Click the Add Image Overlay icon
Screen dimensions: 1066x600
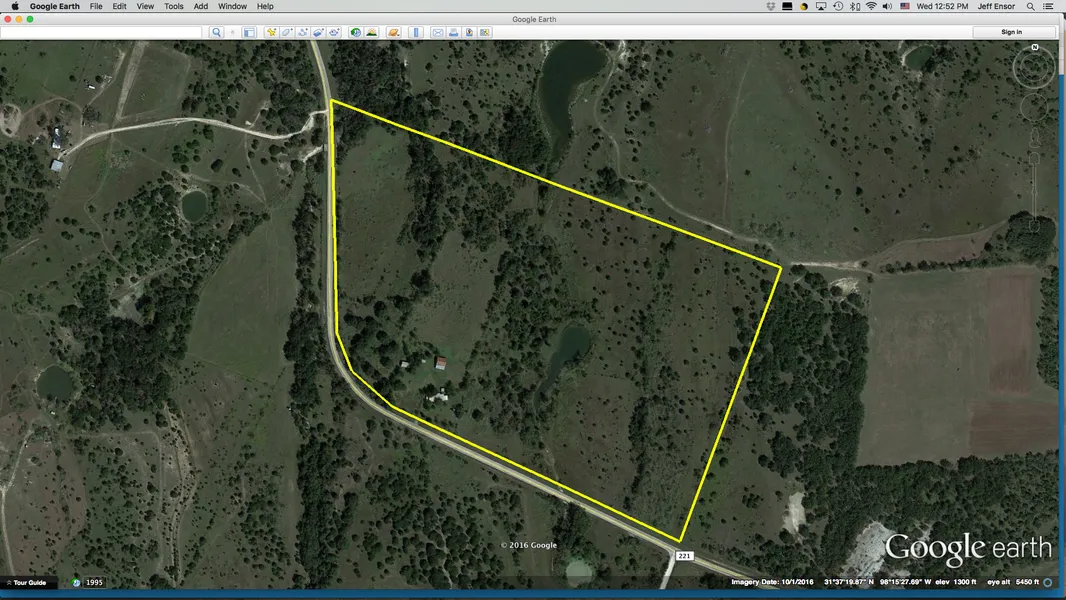(318, 32)
